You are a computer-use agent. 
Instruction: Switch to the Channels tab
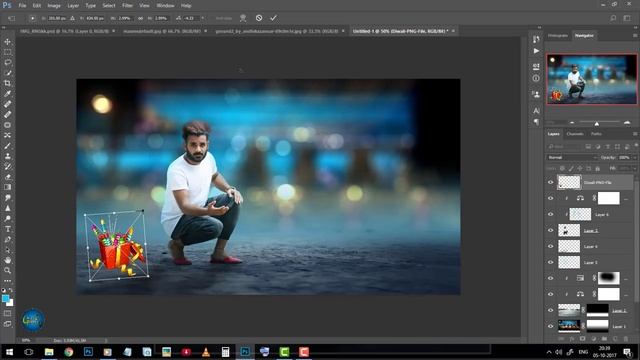coord(575,134)
